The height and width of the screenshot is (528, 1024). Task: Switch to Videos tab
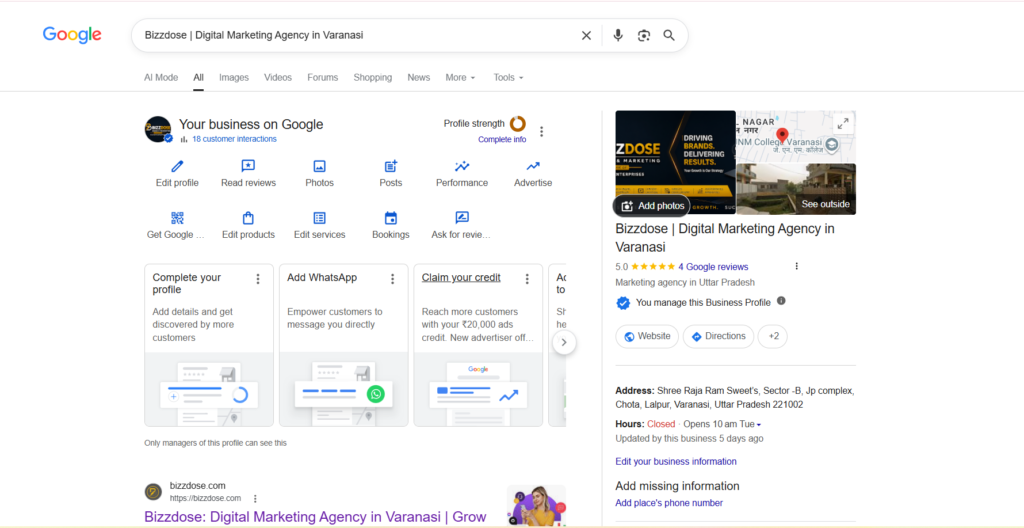(x=278, y=77)
